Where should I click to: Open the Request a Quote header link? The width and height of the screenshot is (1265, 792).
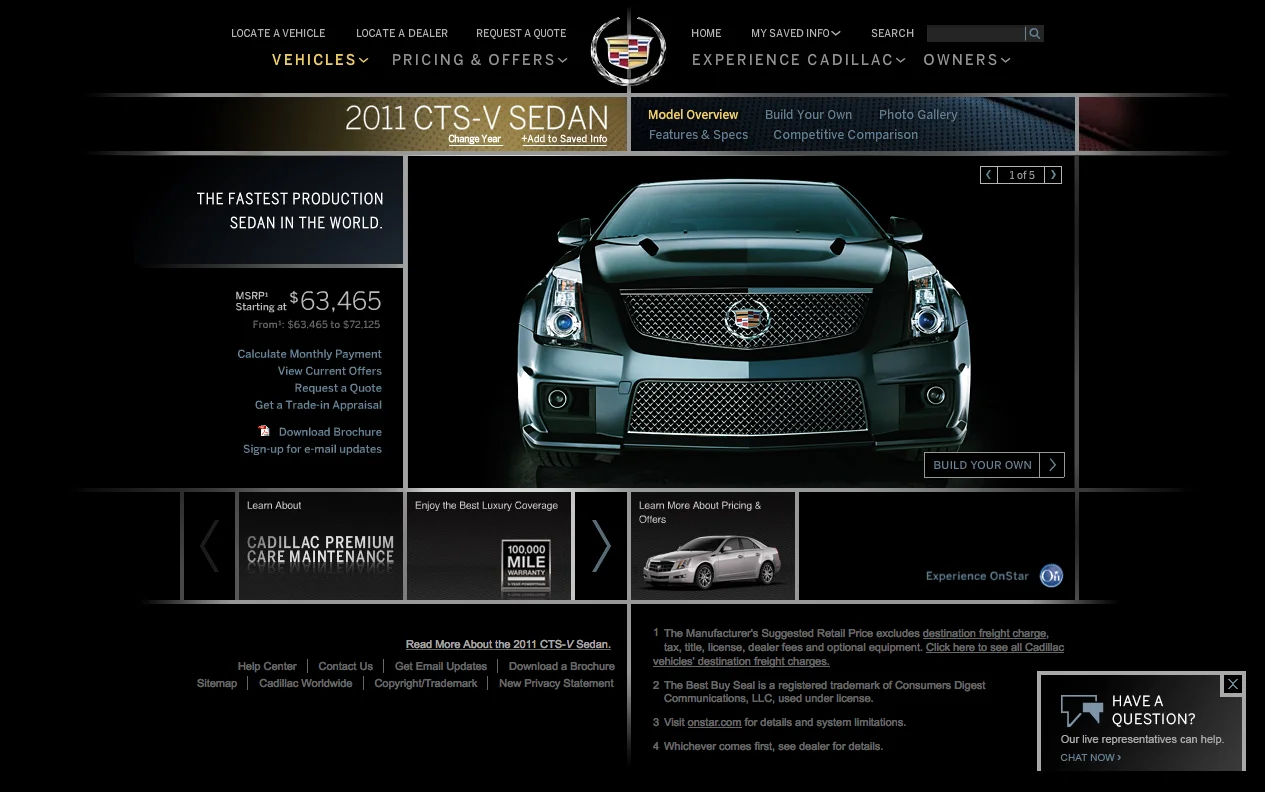click(x=521, y=33)
